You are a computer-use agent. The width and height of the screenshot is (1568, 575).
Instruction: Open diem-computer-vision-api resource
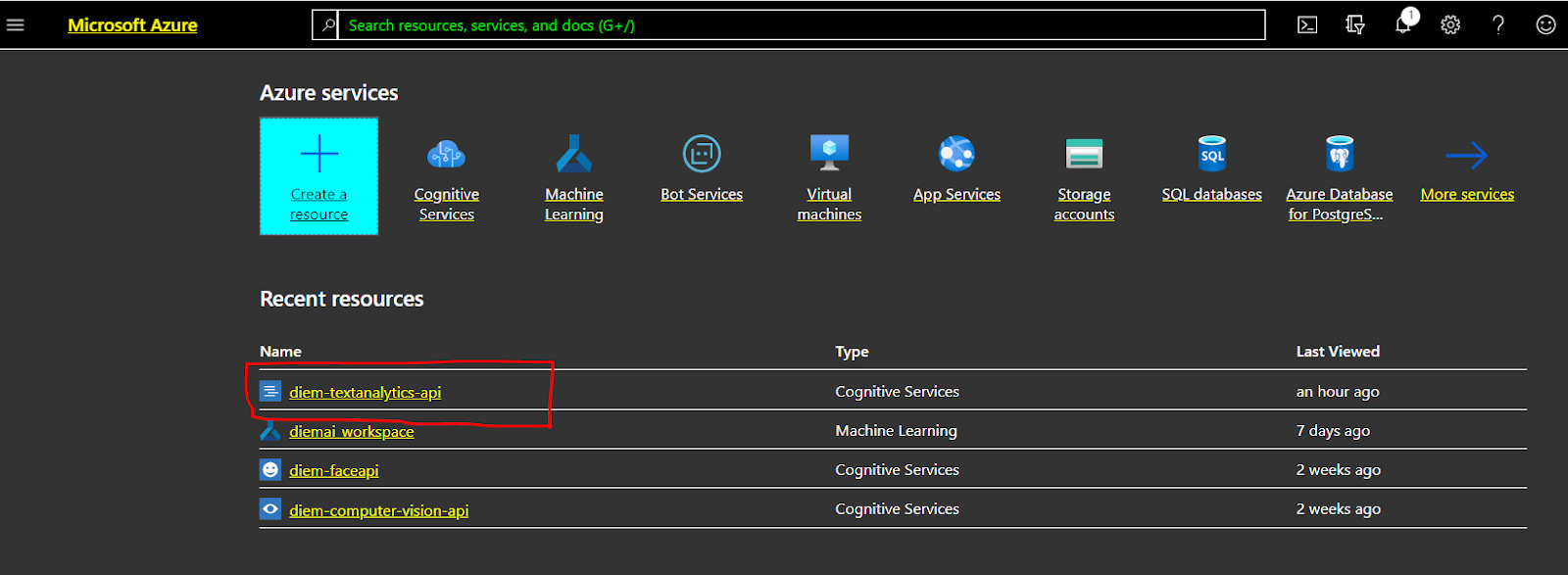click(x=378, y=510)
